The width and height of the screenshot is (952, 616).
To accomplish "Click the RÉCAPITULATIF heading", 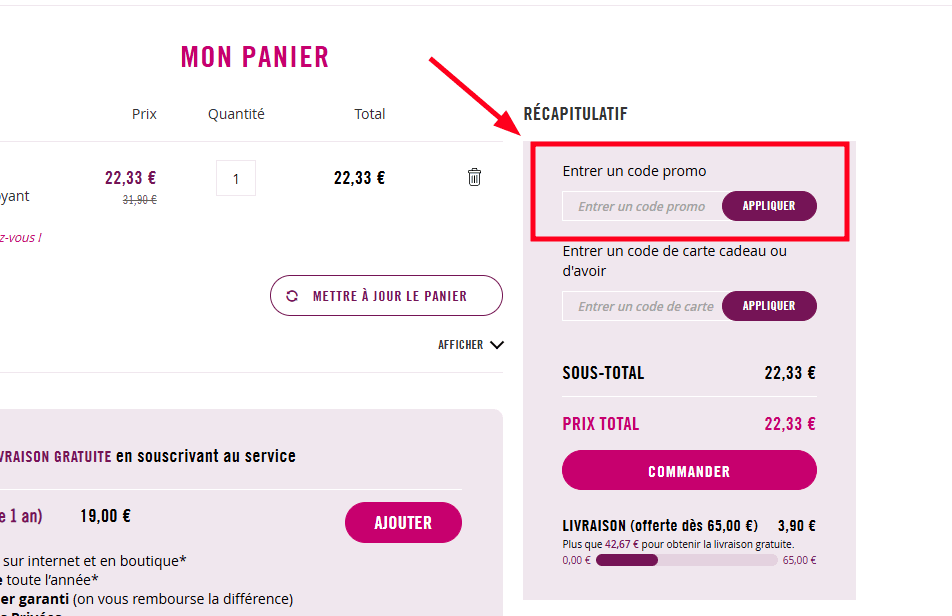I will (x=575, y=114).
